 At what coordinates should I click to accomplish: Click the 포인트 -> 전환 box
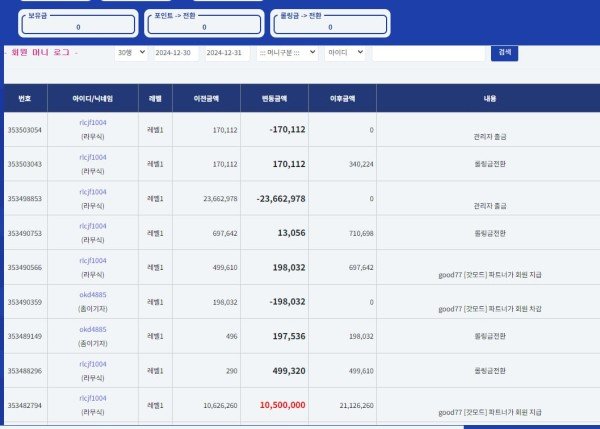[204, 23]
